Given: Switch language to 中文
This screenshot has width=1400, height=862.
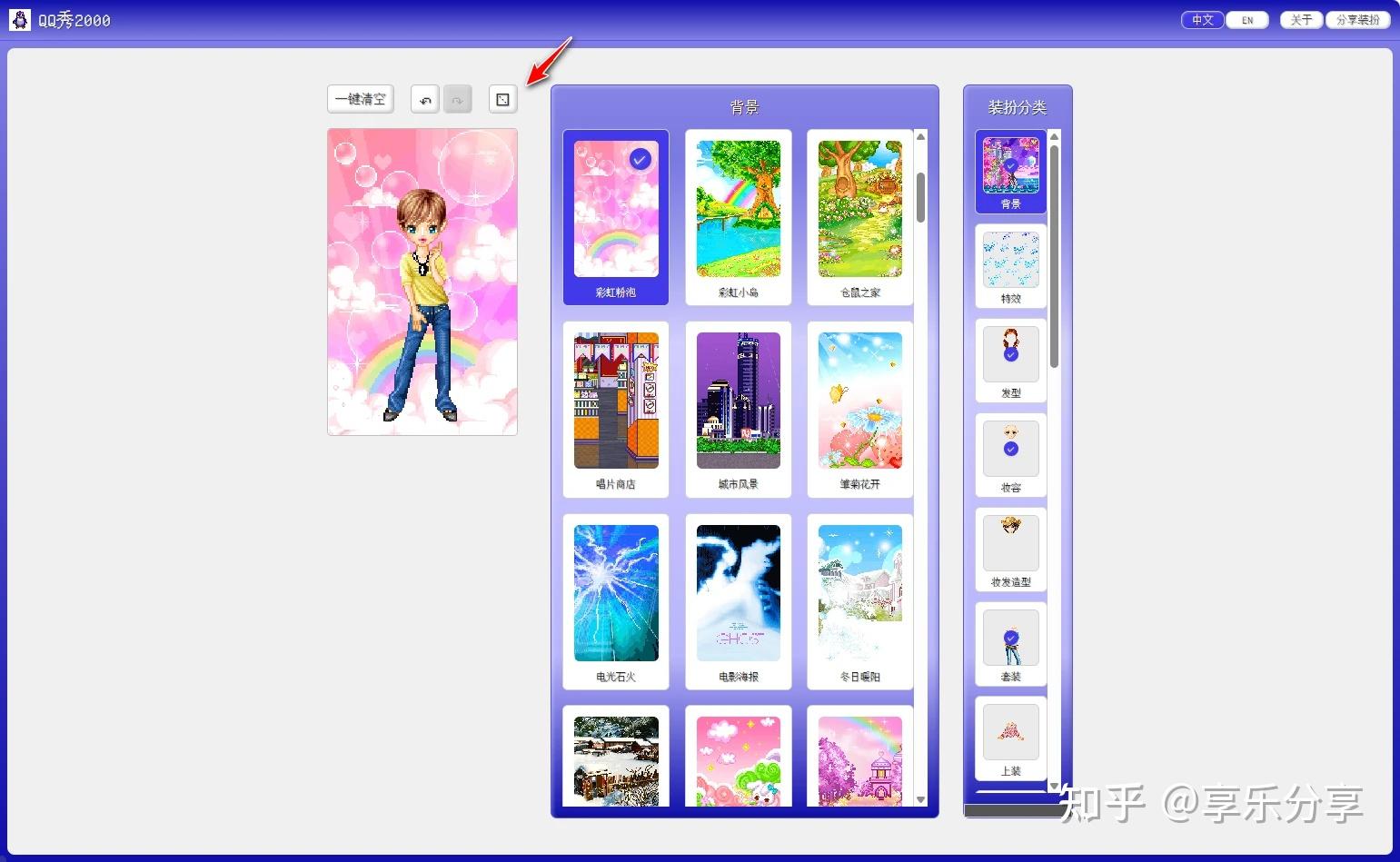Looking at the screenshot, I should click(x=1202, y=20).
